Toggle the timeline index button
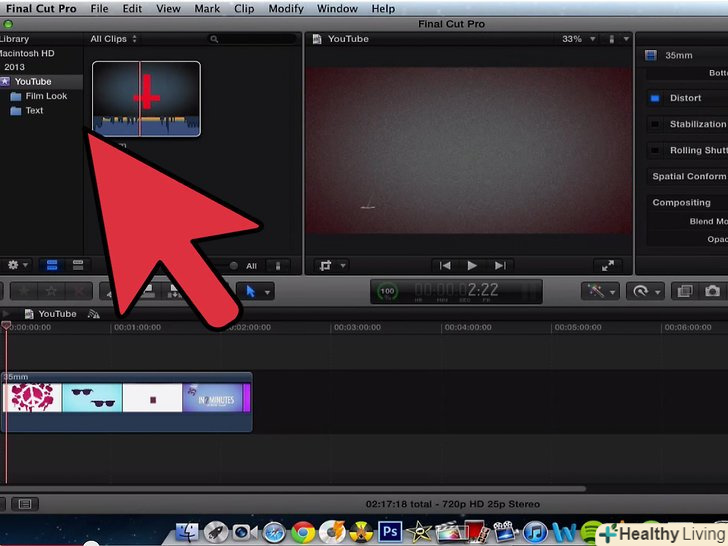Image resolution: width=728 pixels, height=546 pixels. point(25,504)
